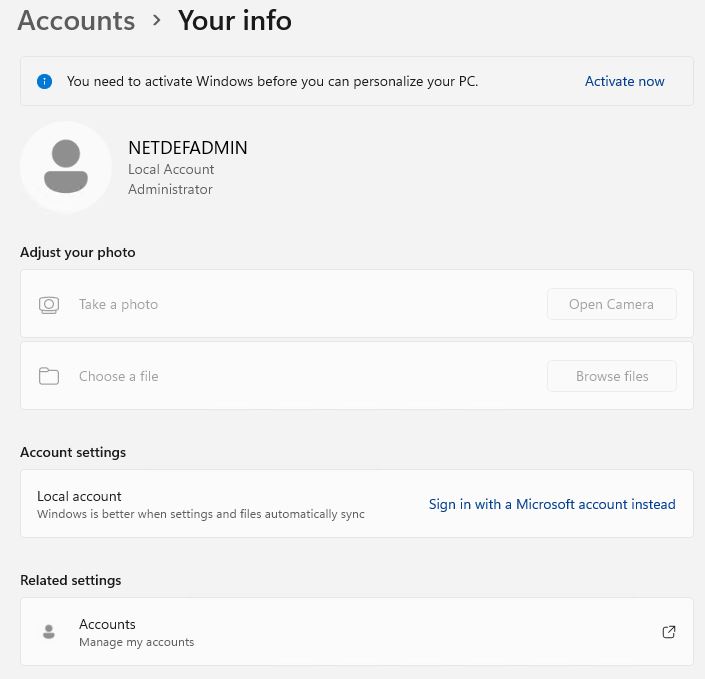This screenshot has width=705, height=679.
Task: Click the Your info page title
Action: [x=235, y=21]
